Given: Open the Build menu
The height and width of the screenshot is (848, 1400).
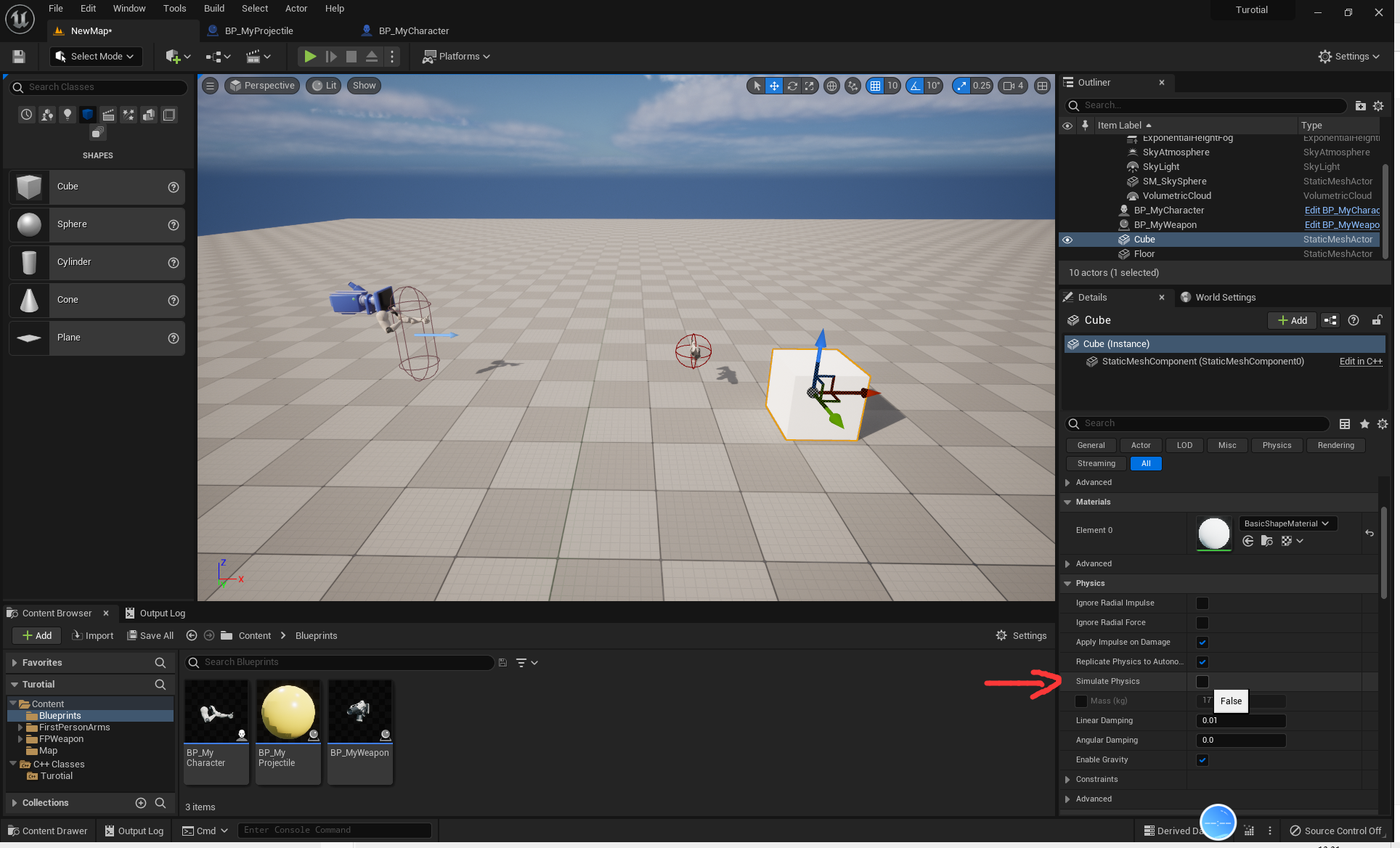Looking at the screenshot, I should 213,8.
